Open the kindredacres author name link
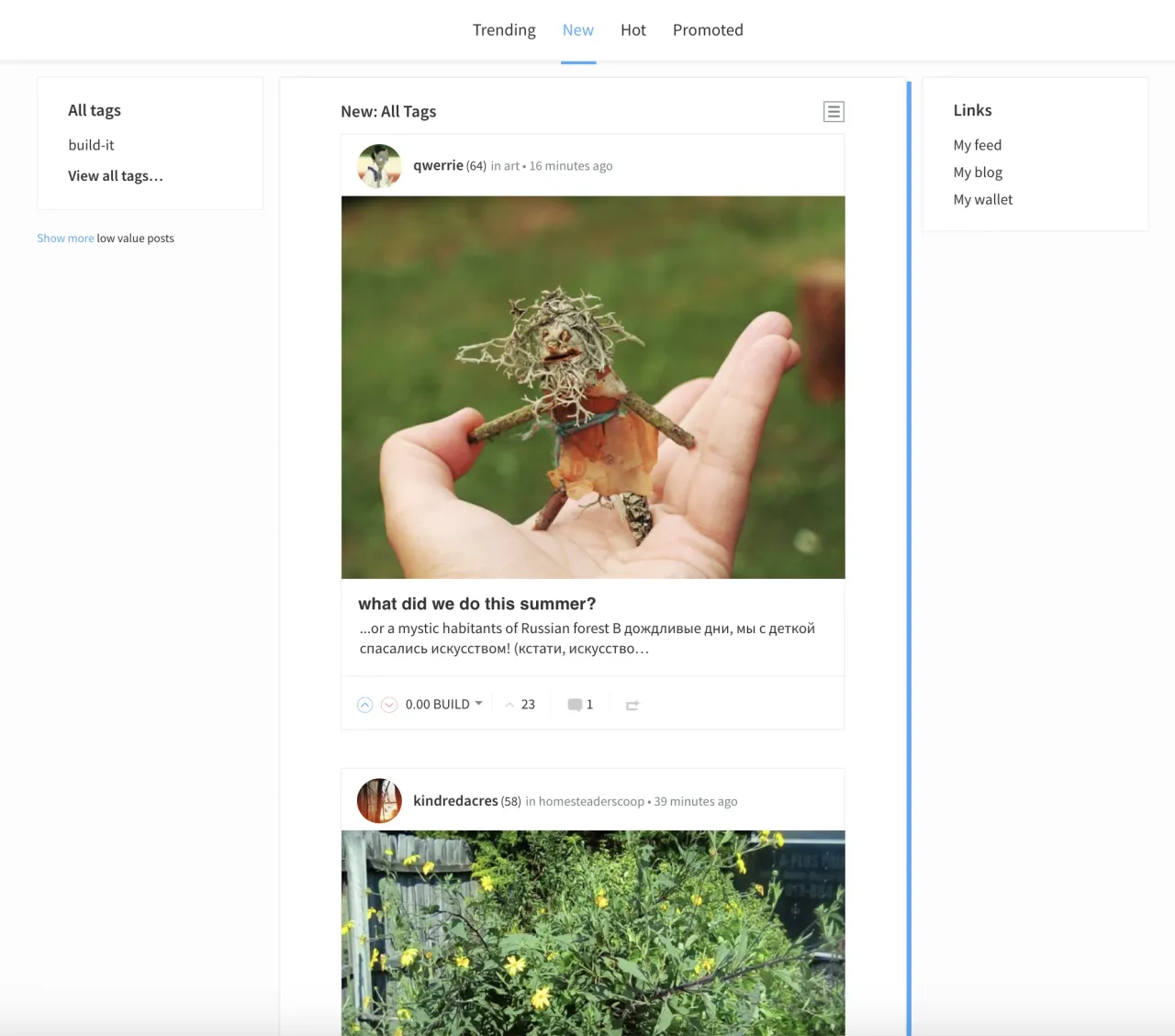 (x=455, y=801)
